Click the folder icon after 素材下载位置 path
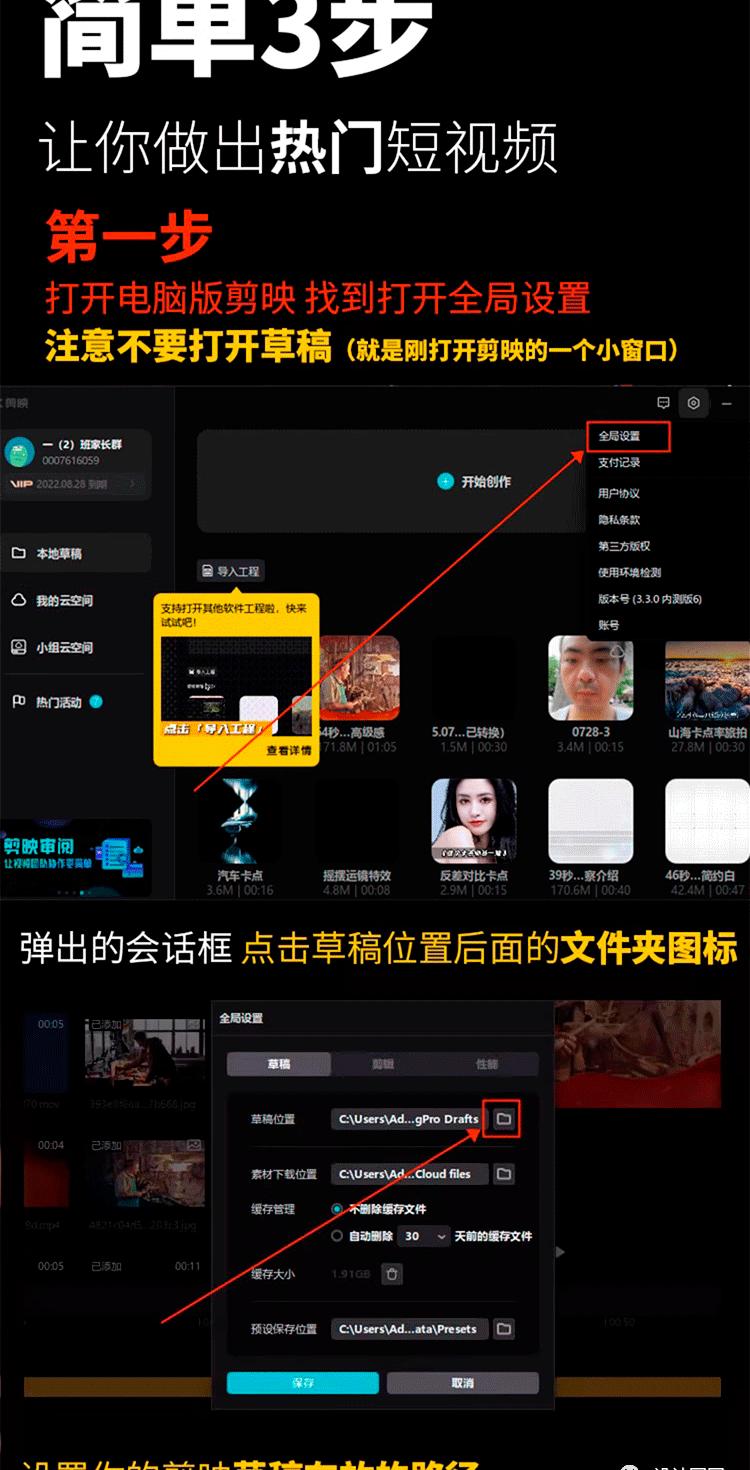 pos(504,1174)
